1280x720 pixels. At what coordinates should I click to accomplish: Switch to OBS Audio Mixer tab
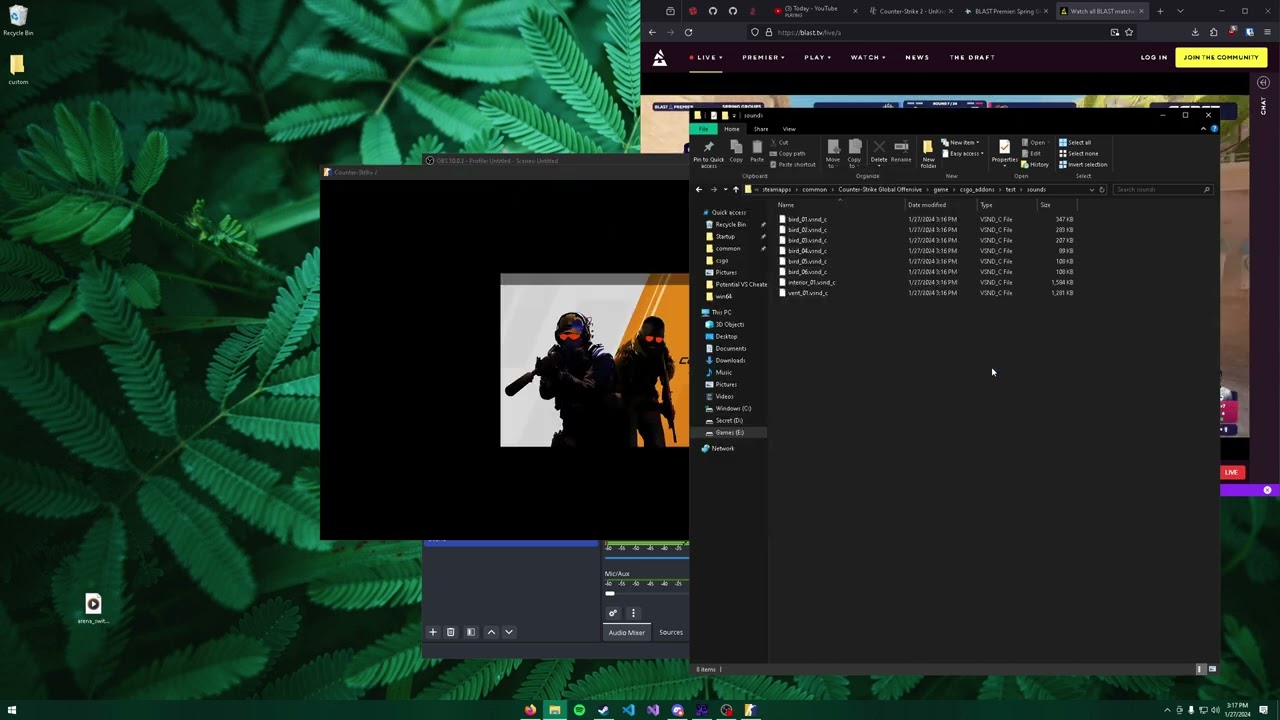[627, 632]
